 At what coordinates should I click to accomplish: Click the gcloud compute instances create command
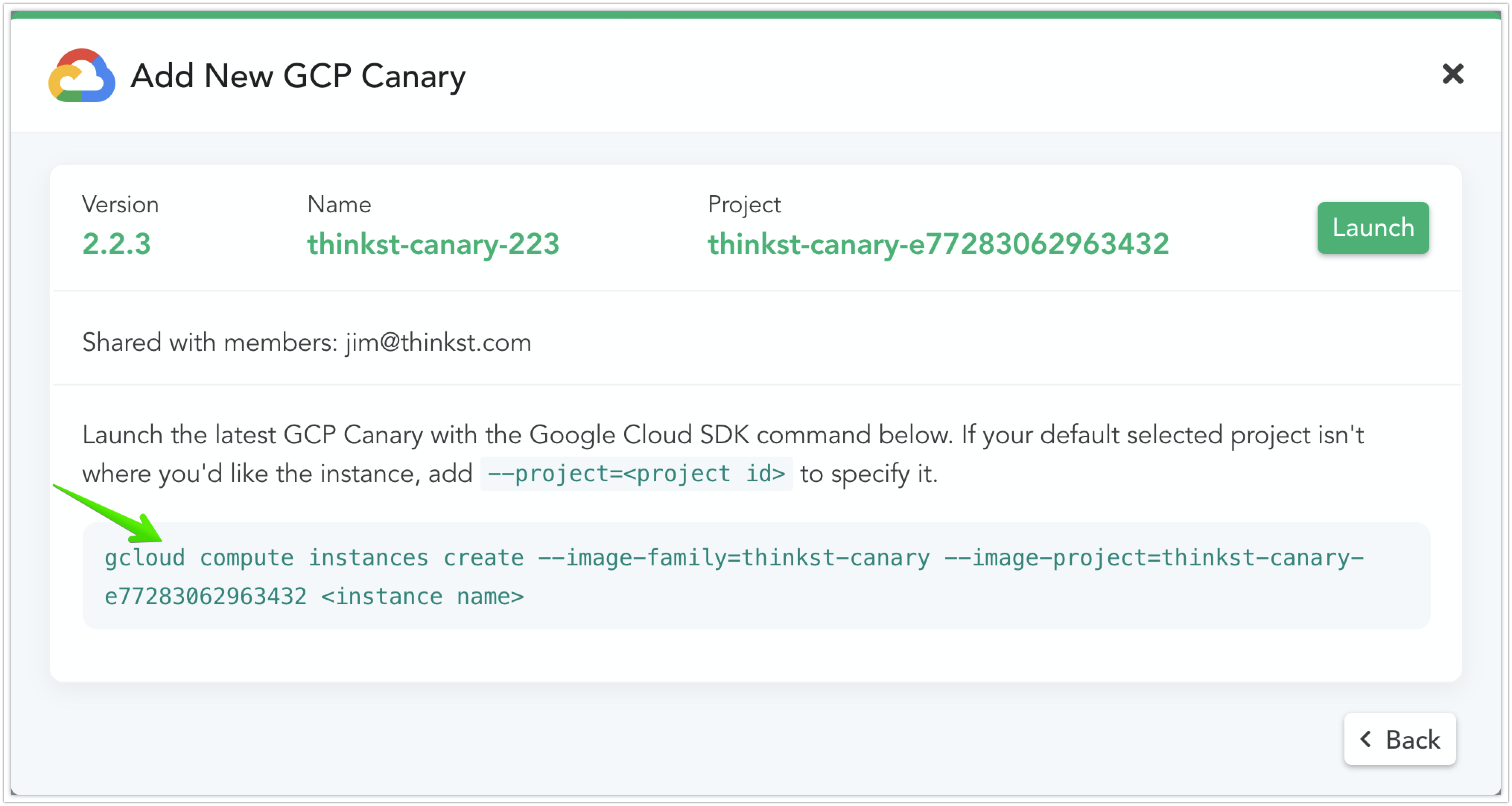756,576
